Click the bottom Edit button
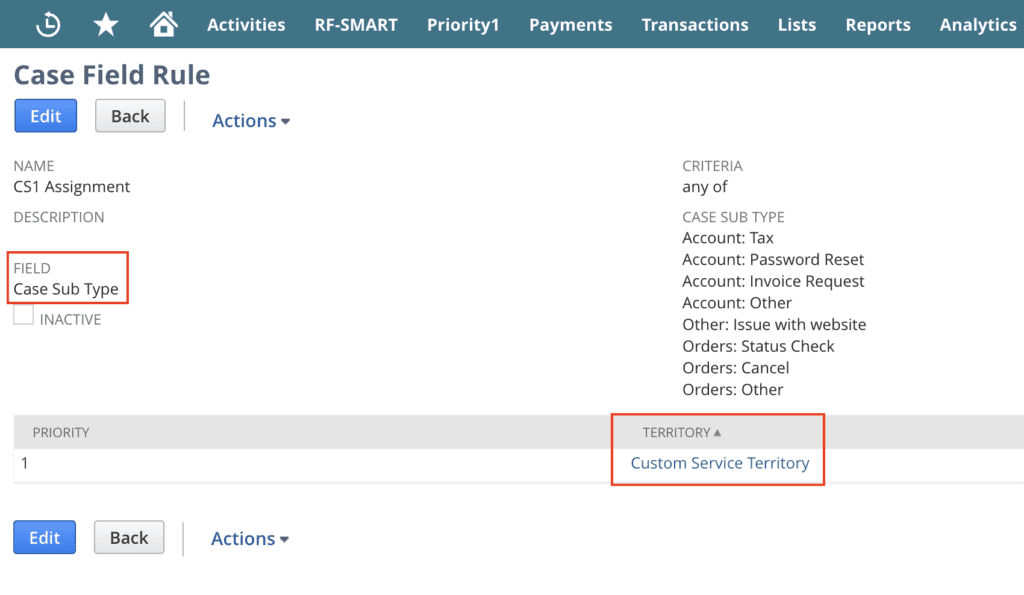 tap(44, 538)
